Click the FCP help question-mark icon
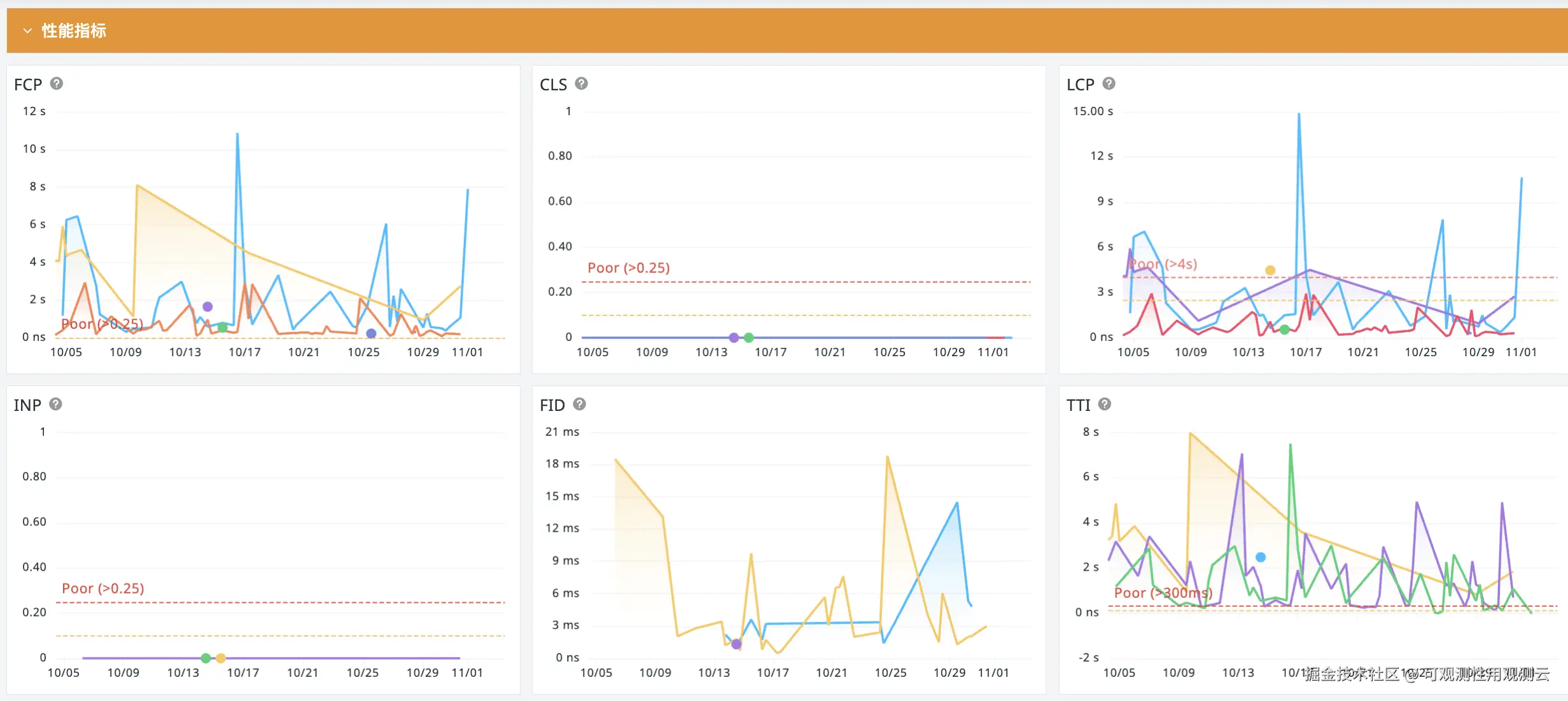 [x=57, y=83]
